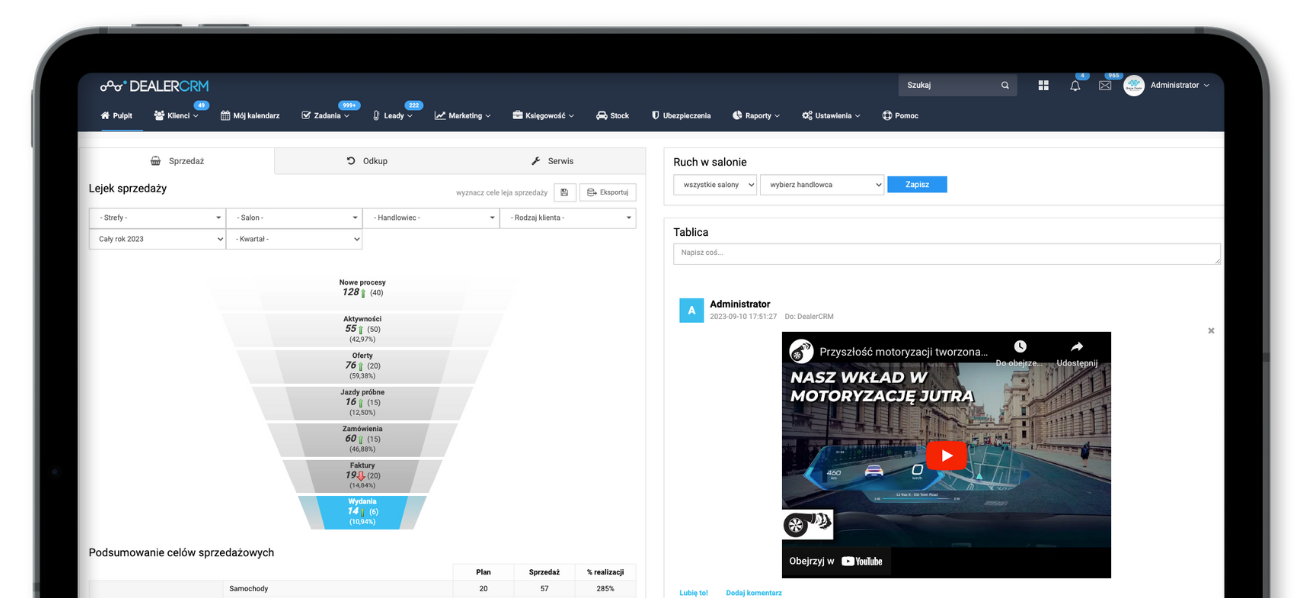
Task: Click the 'Lubię to!' link
Action: [693, 593]
